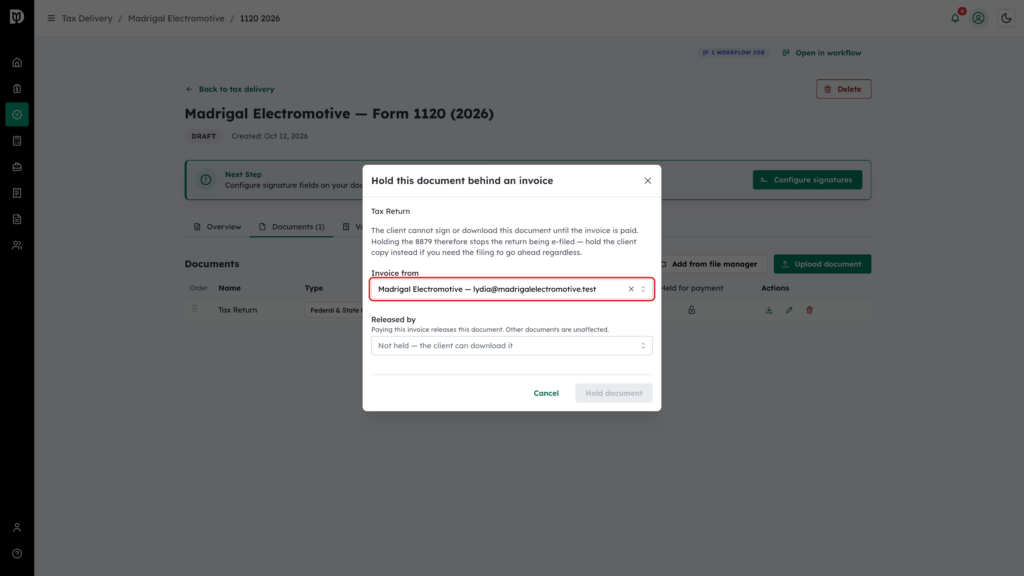The image size is (1024, 576).
Task: Go Back to tax delivery
Action: (x=230, y=89)
